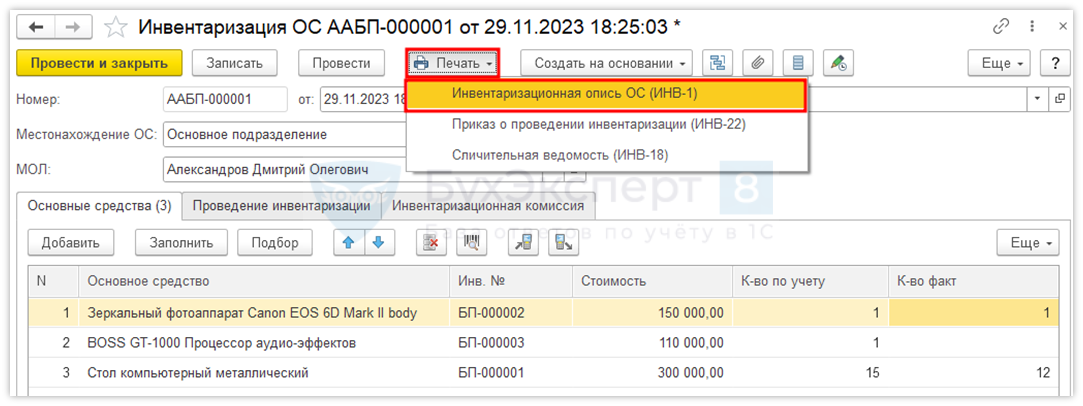The height and width of the screenshot is (406, 1083).
Task: Switch to Инвентаризационная комиссия tab
Action: 488,205
